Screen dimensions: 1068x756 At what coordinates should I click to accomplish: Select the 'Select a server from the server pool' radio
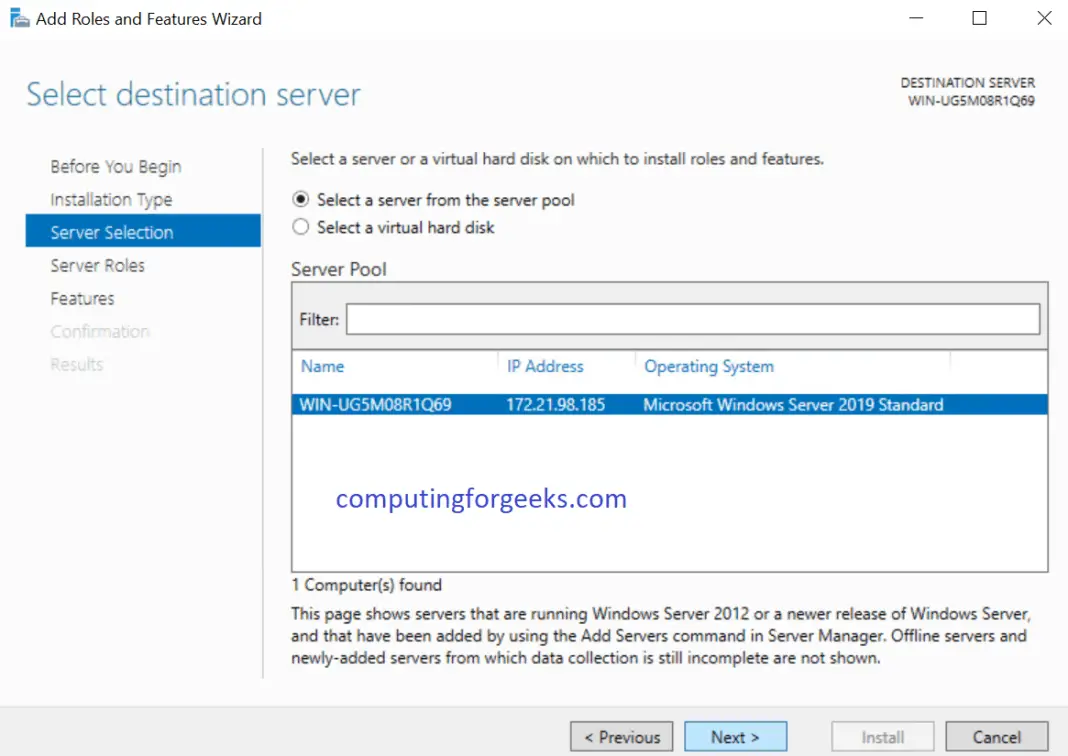click(301, 199)
